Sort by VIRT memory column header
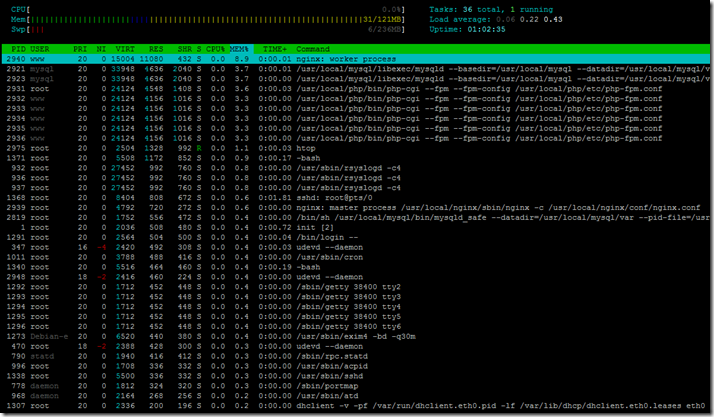 tap(125, 49)
